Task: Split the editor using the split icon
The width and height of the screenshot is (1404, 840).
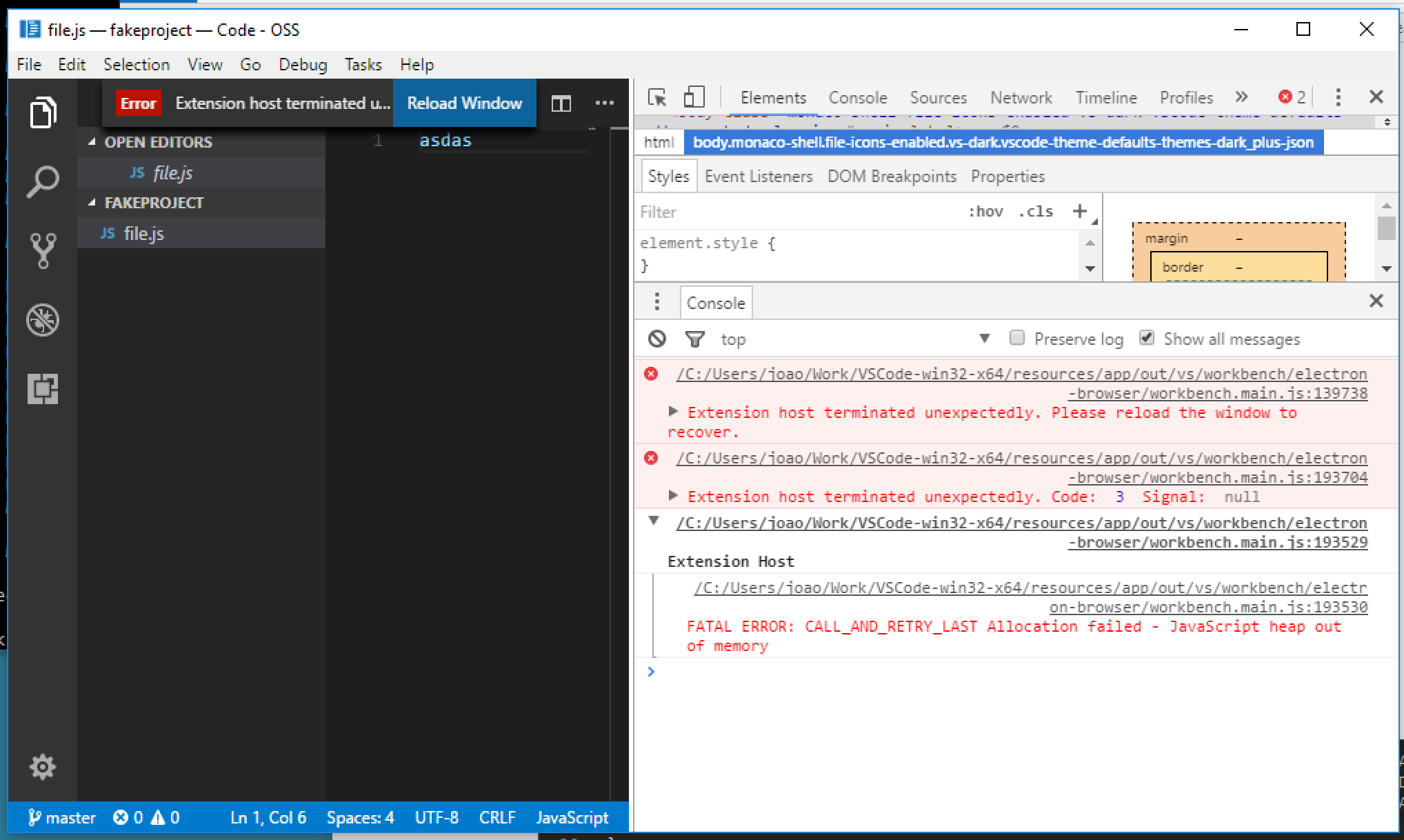Action: [561, 103]
